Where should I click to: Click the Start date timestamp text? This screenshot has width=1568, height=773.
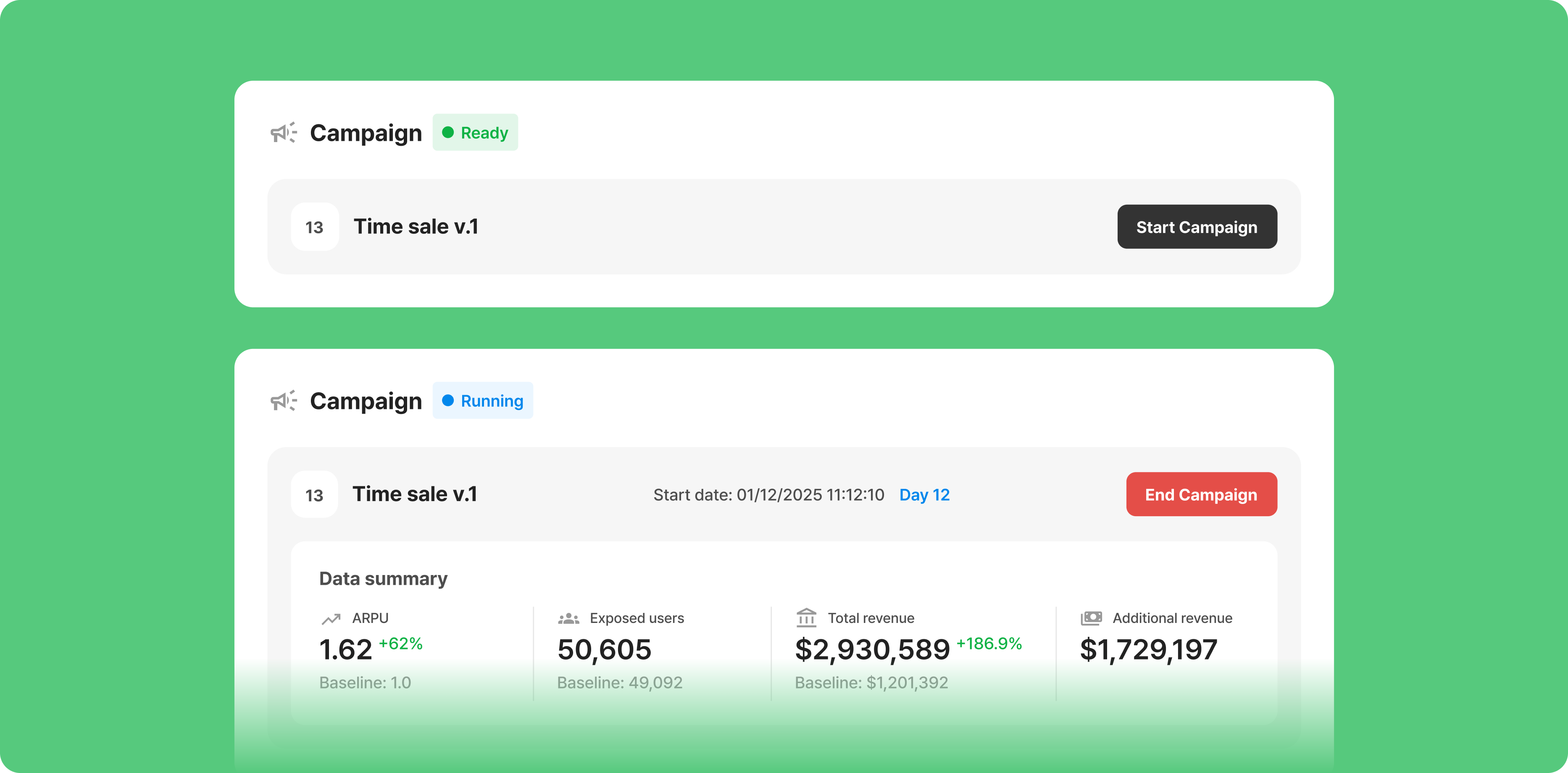tap(768, 495)
